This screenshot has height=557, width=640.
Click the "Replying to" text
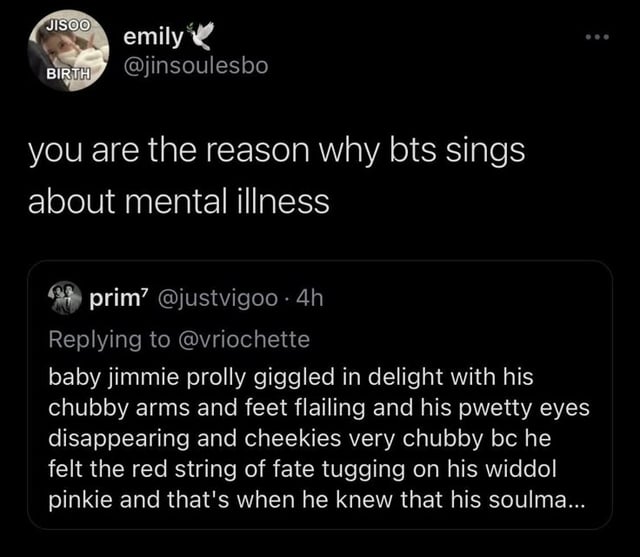click(110, 339)
